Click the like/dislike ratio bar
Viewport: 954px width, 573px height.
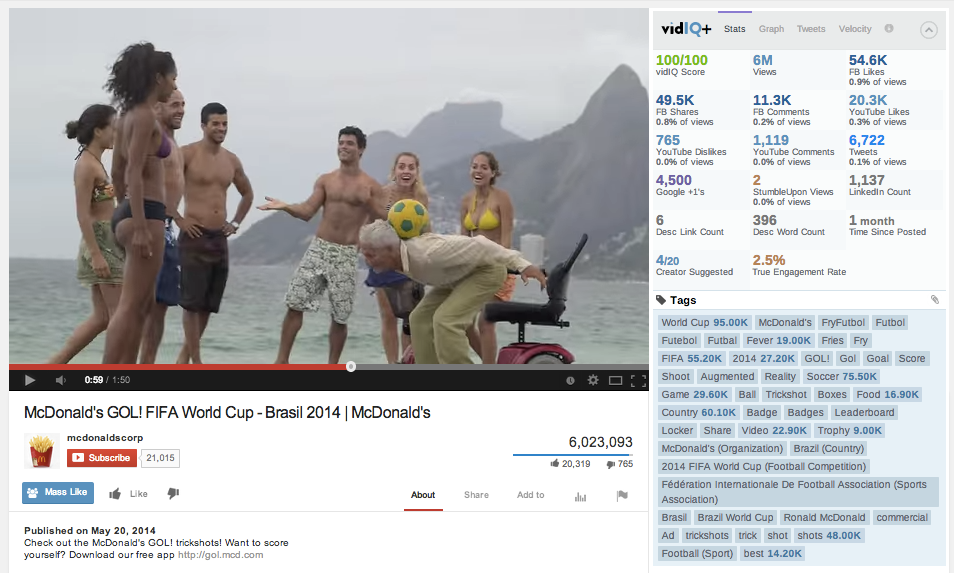click(573, 454)
